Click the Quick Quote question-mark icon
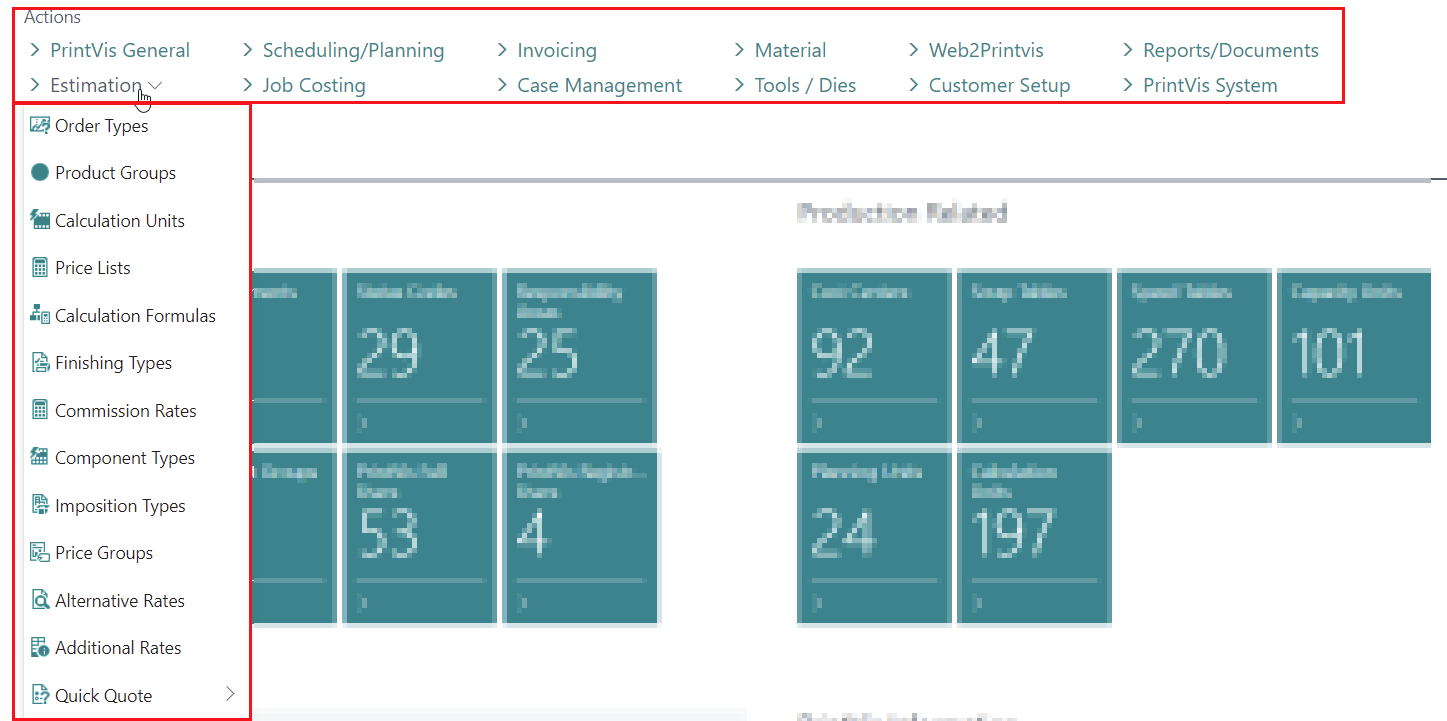1447x721 pixels. [40, 695]
